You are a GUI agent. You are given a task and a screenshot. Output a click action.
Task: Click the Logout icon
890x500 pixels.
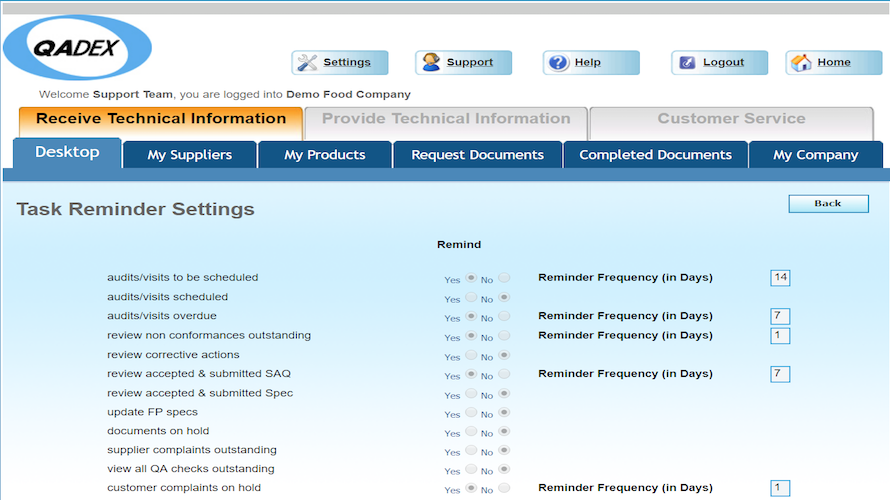(x=687, y=62)
